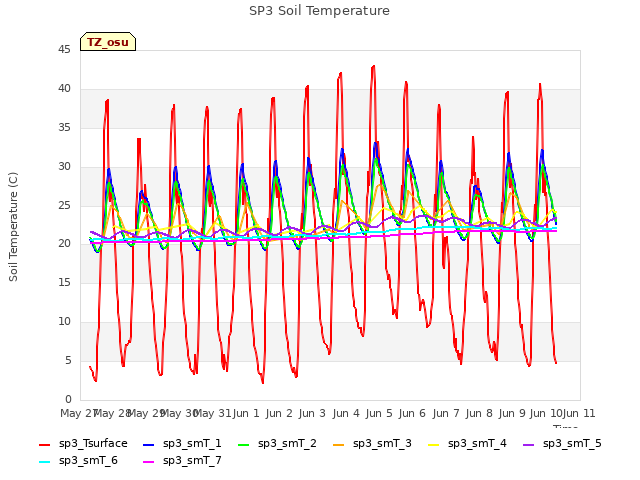This screenshot has height=480, width=640.
Task: Click the sp3_smT_4 legend entry
Action: tap(467, 444)
